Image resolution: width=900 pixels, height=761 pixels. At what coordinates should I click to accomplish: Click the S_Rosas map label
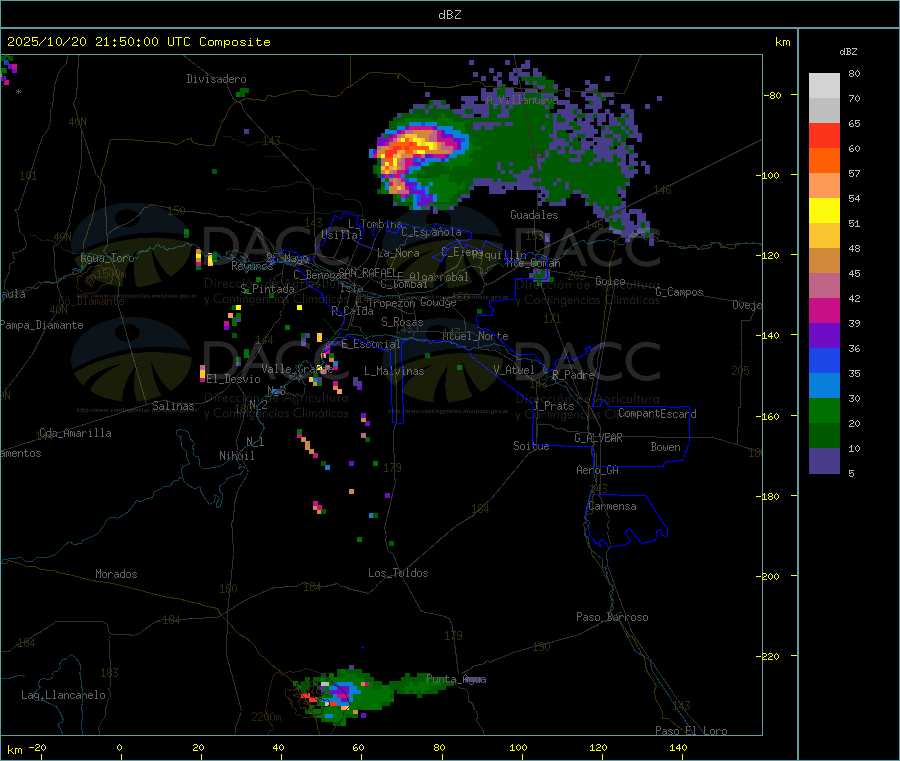coord(402,322)
